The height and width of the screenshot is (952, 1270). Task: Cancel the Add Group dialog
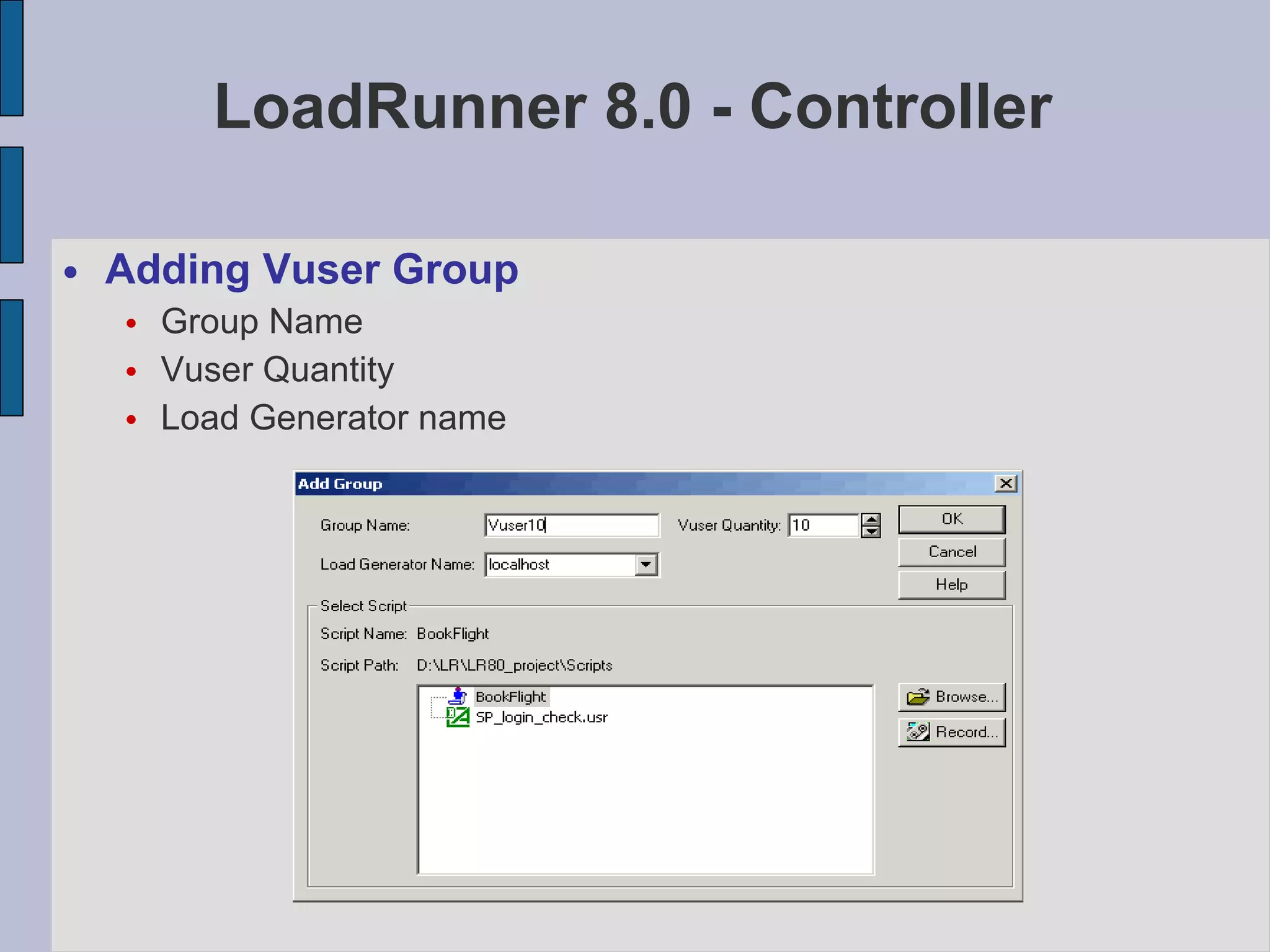point(951,552)
